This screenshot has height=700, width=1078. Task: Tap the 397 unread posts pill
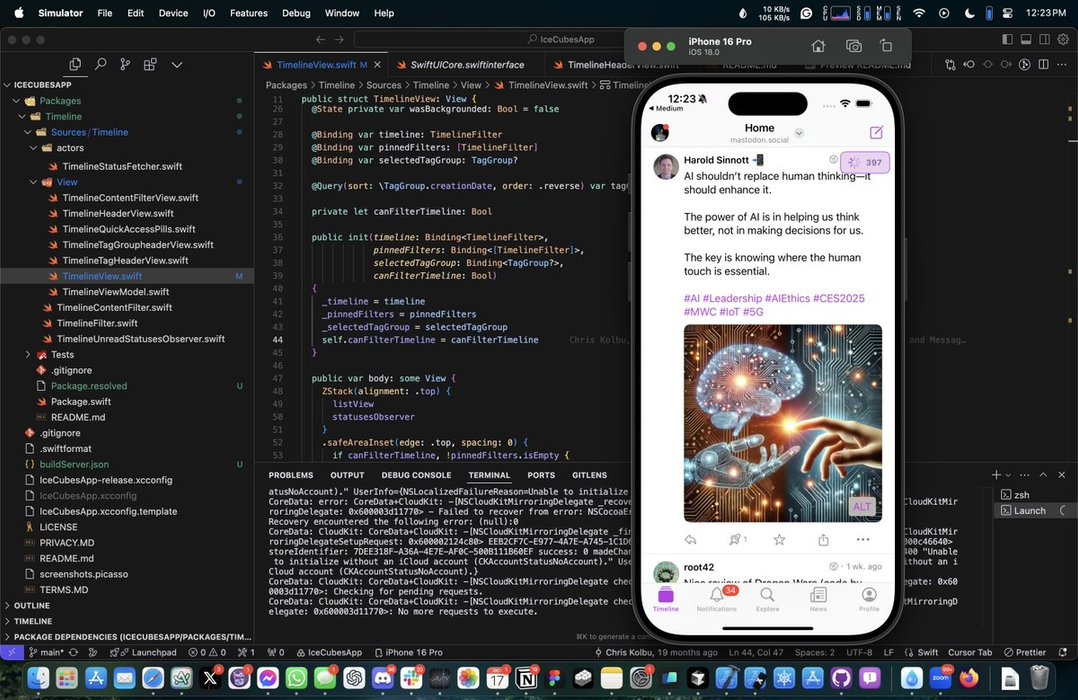pyautogui.click(x=865, y=162)
